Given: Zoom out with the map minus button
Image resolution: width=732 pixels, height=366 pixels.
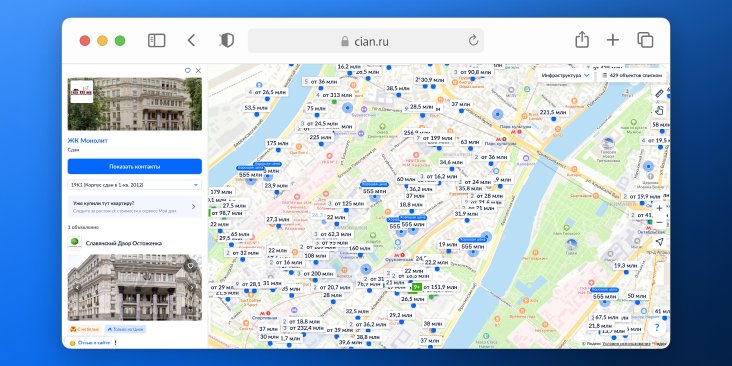Looking at the screenshot, I should pos(659,222).
